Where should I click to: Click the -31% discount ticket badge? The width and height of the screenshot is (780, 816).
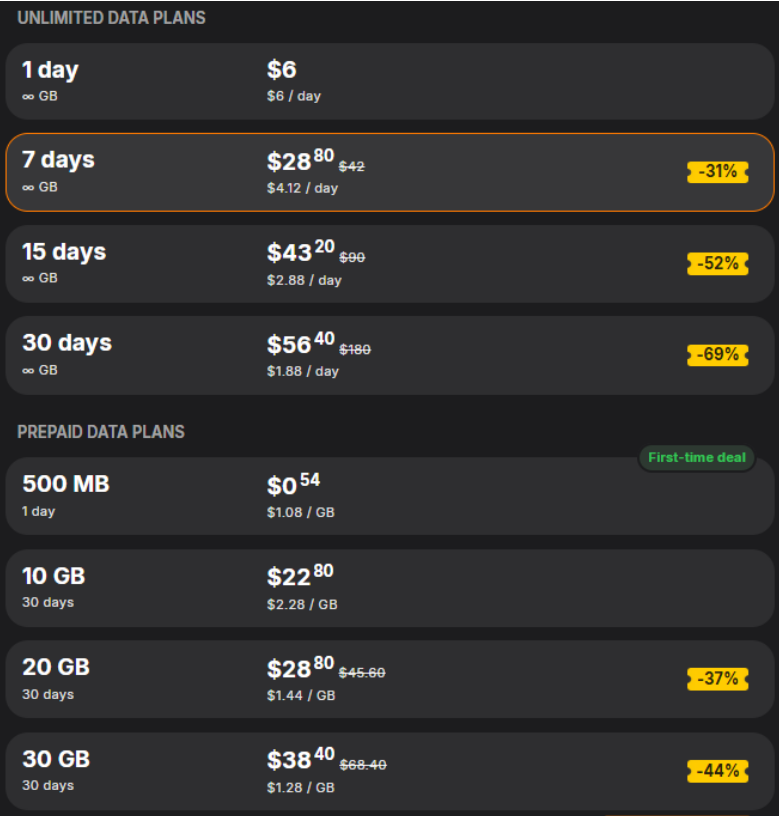point(717,172)
